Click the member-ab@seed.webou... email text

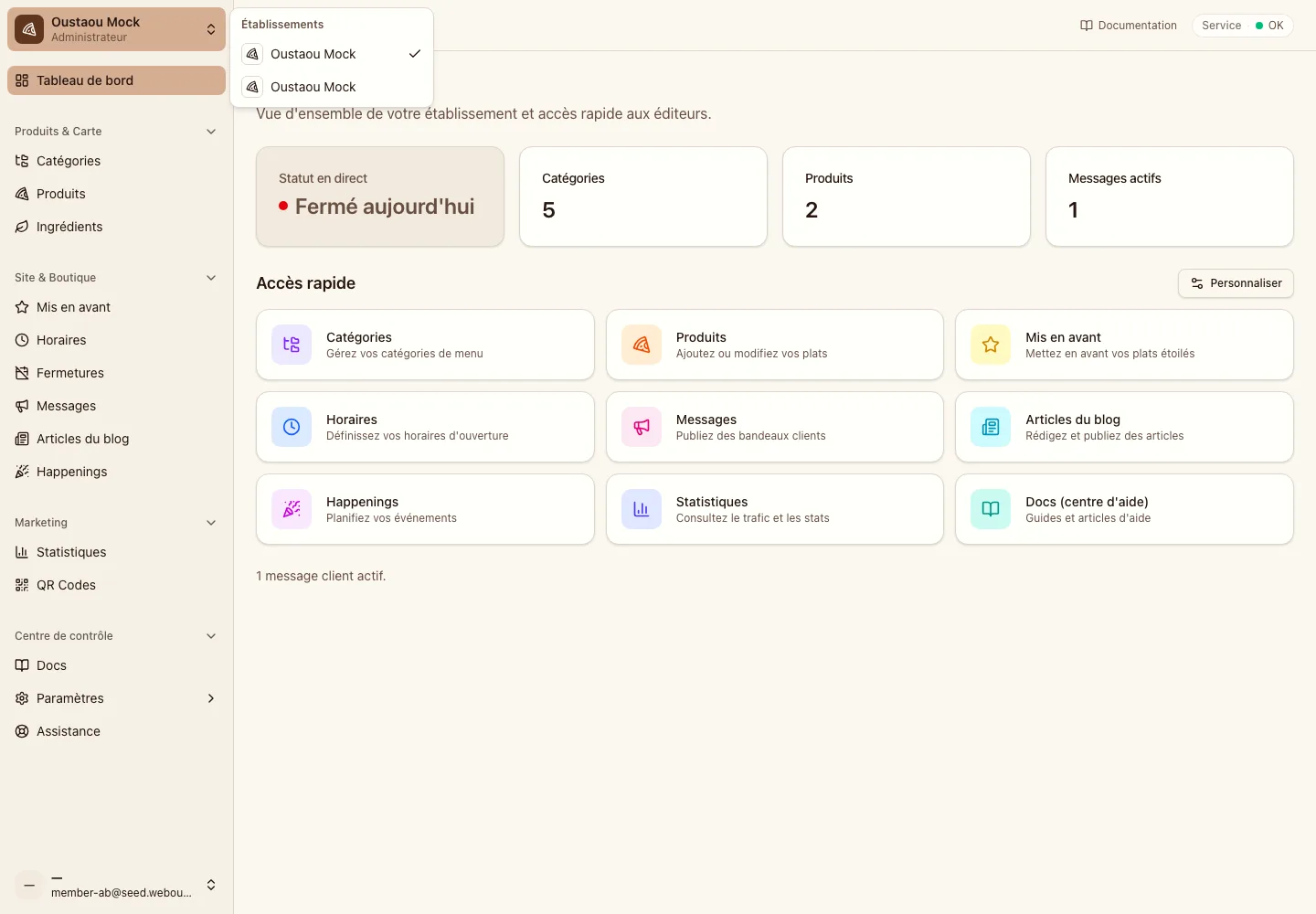click(122, 893)
